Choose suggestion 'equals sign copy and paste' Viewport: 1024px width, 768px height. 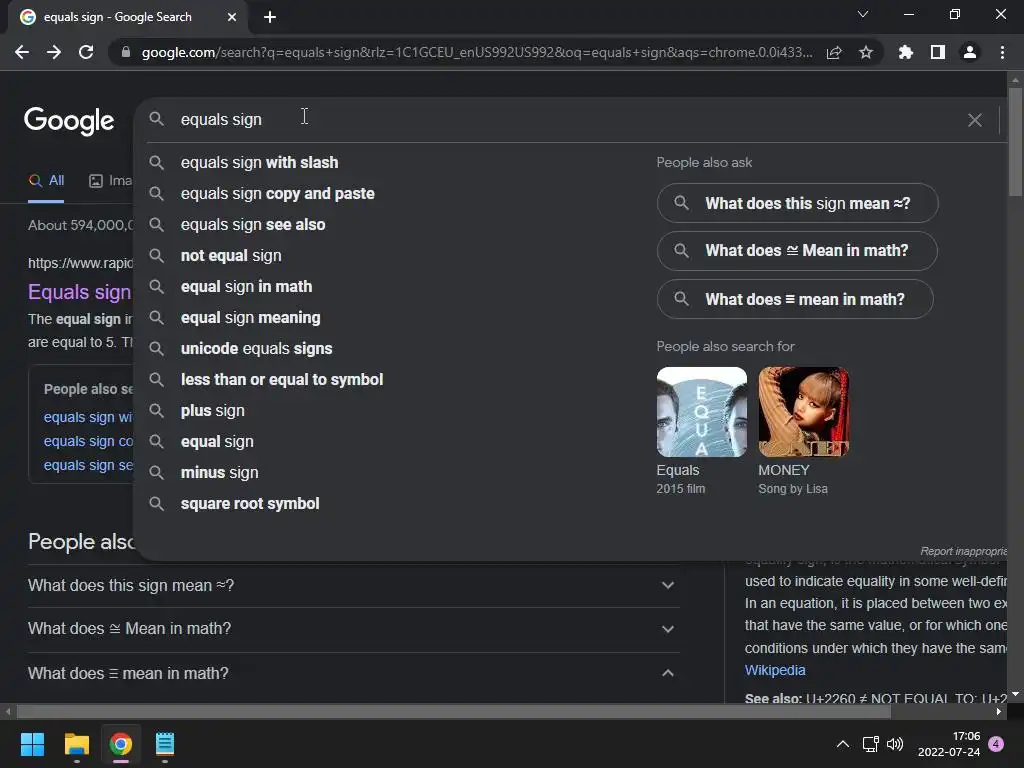278,194
